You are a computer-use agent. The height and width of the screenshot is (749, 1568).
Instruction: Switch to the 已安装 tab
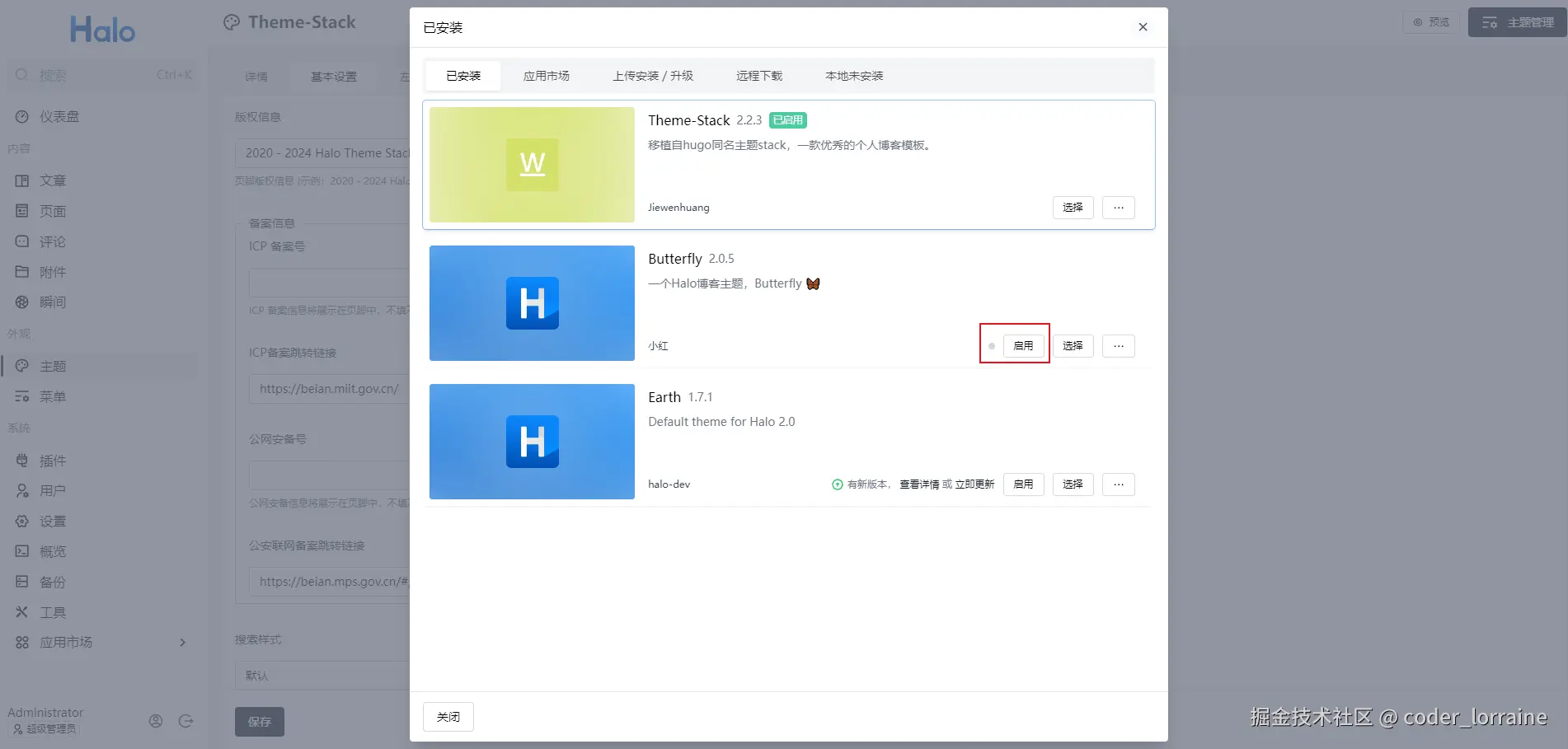(x=463, y=76)
